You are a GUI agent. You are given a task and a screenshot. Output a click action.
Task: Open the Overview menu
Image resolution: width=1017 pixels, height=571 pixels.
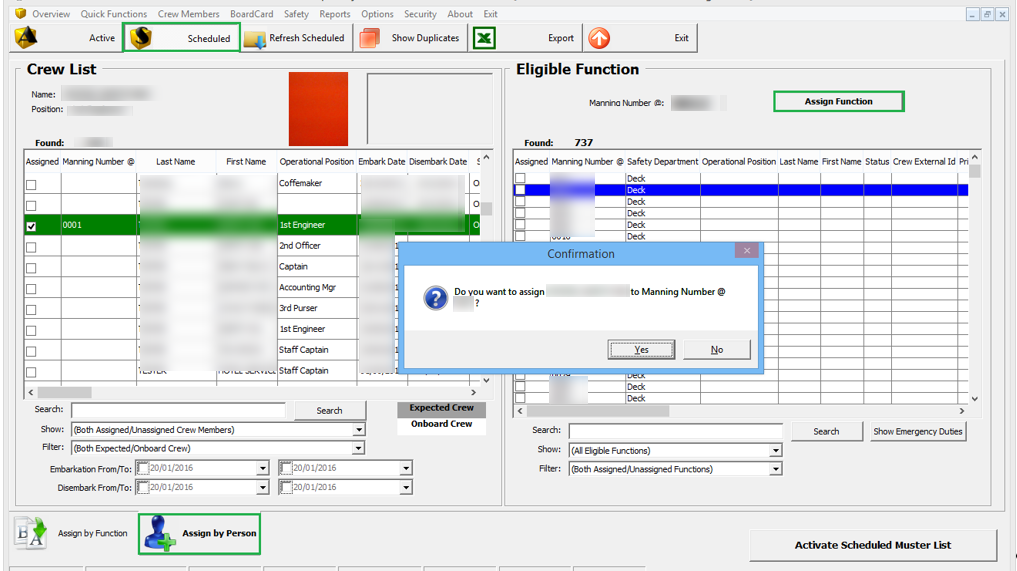(51, 14)
